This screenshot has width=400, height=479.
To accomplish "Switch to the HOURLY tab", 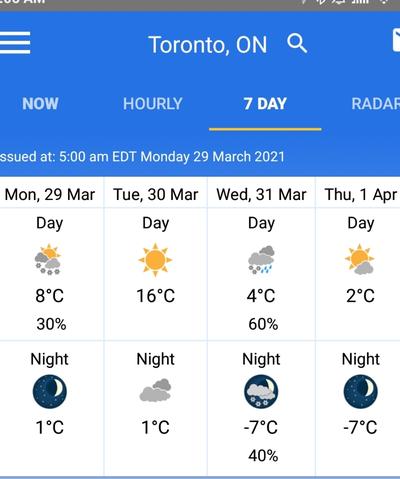I will (x=153, y=104).
